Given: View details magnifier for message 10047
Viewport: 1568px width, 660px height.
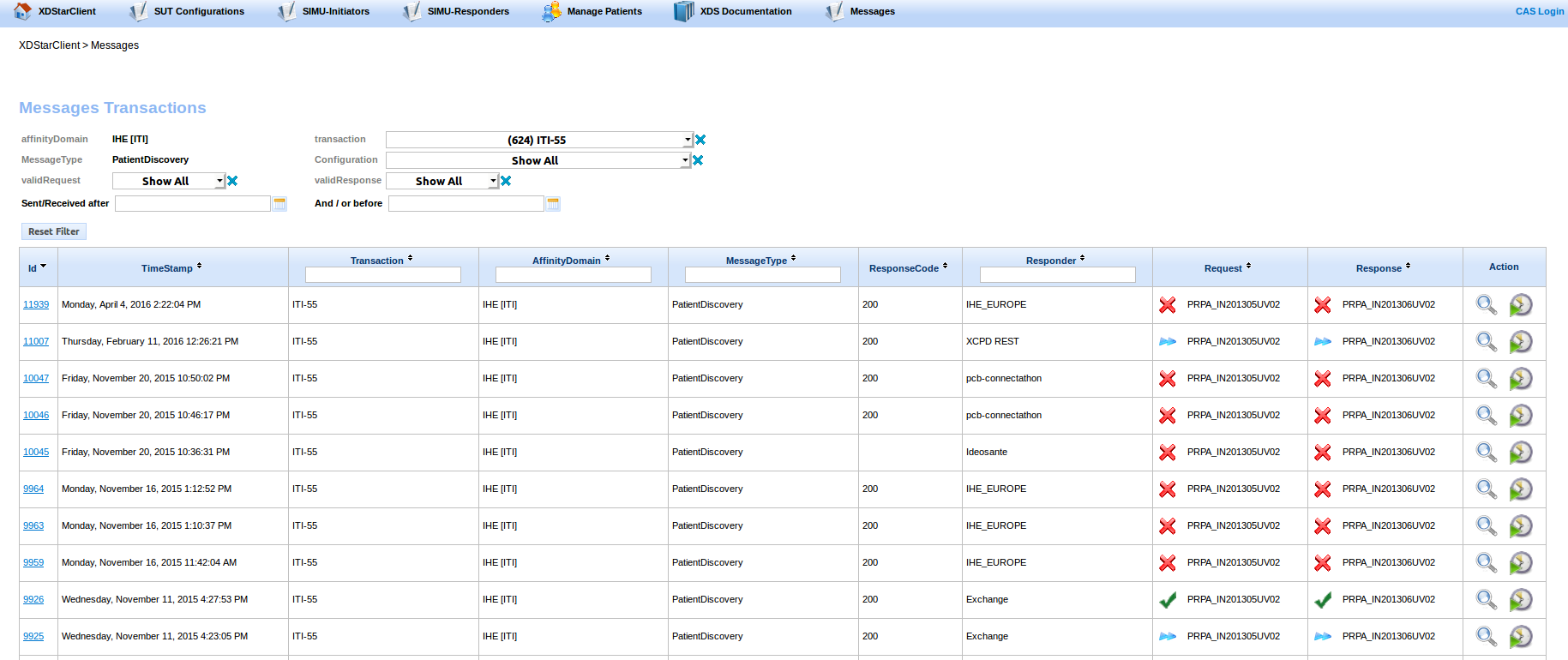Looking at the screenshot, I should coord(1486,378).
